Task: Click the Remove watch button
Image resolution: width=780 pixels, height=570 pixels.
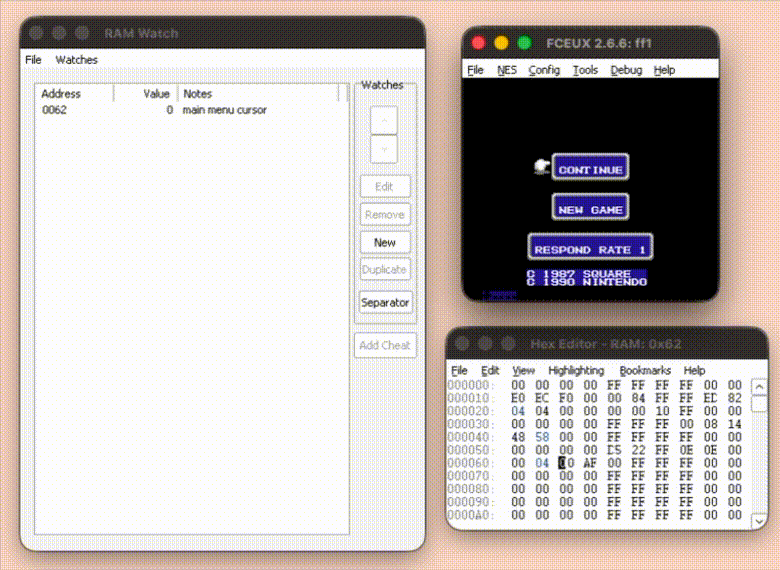Action: [x=385, y=215]
